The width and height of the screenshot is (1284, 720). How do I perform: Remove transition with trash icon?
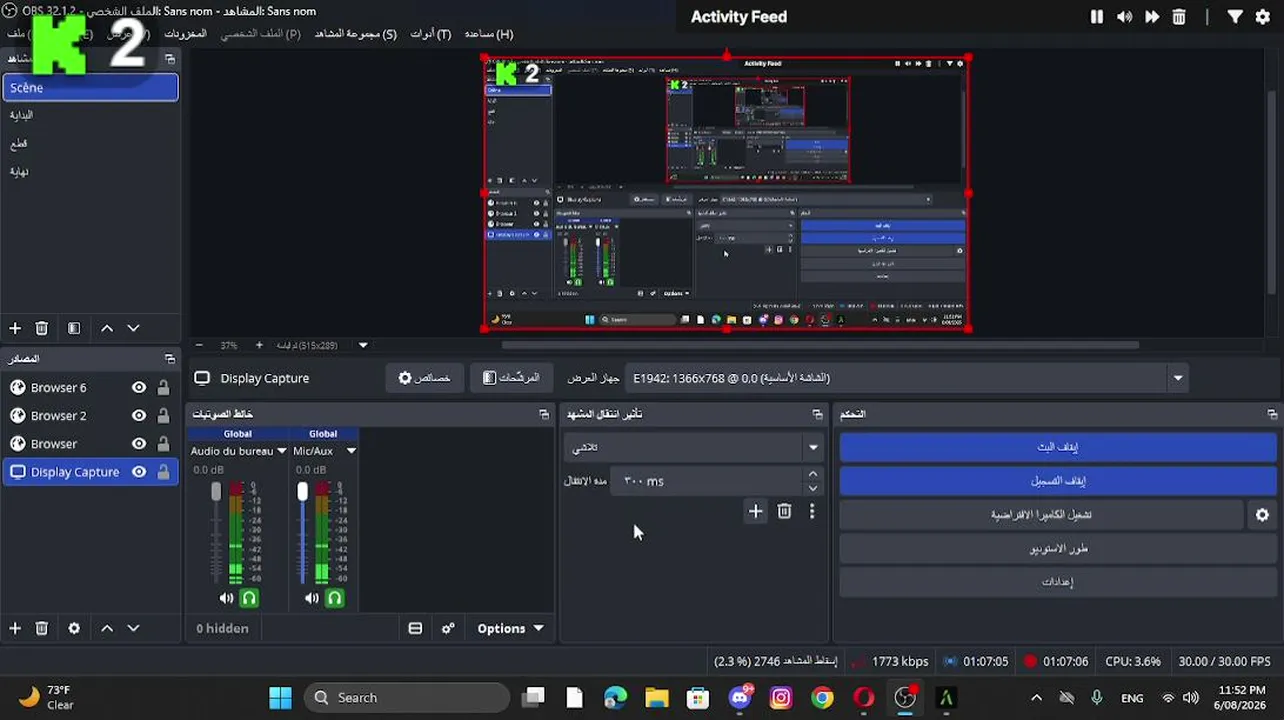click(x=785, y=511)
